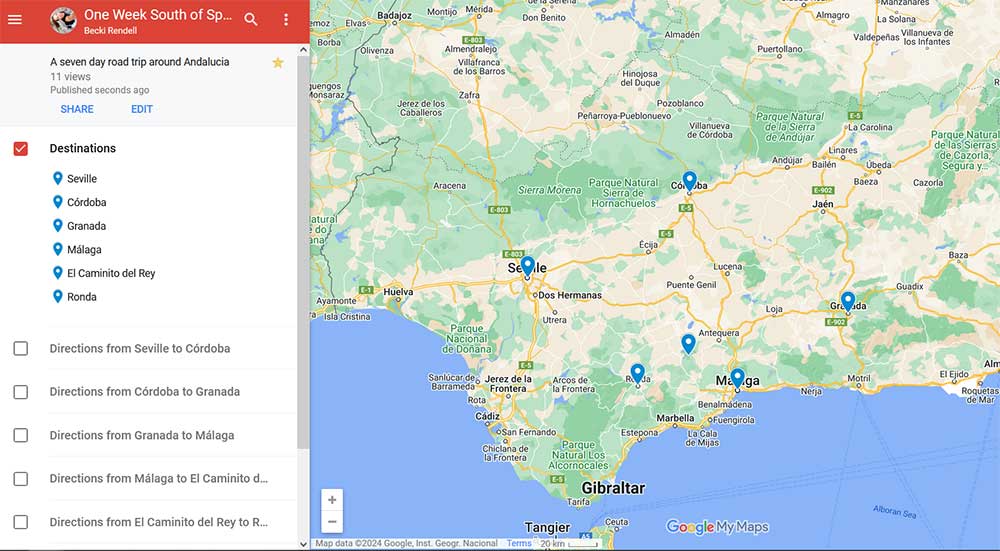Click the Destinations layer title
This screenshot has width=1000, height=551.
[83, 148]
